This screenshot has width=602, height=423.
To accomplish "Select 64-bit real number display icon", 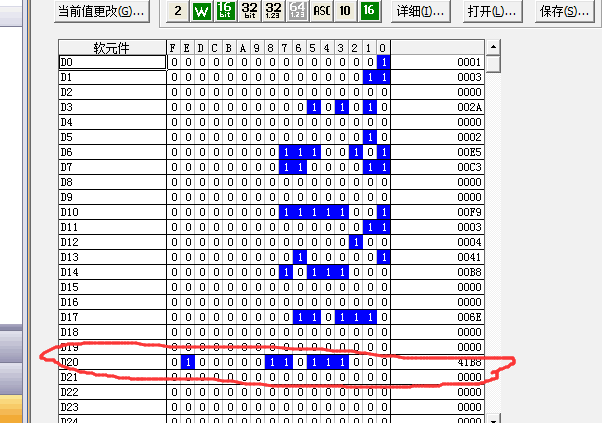I will (296, 11).
